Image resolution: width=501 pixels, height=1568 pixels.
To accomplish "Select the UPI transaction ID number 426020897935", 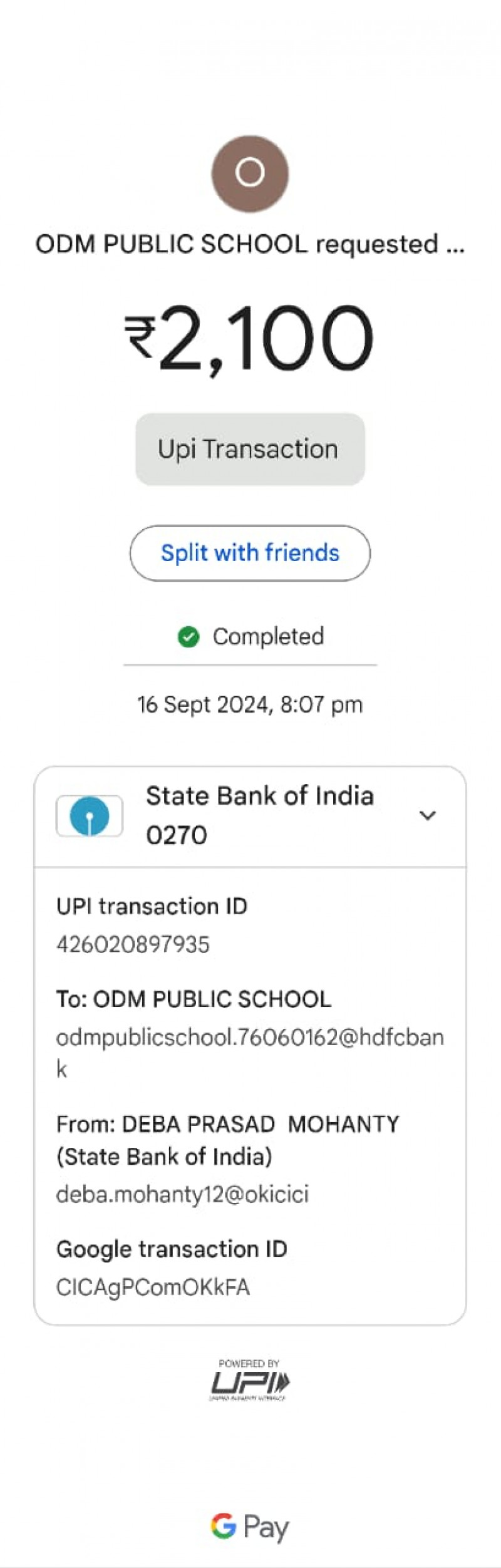I will click(x=133, y=944).
